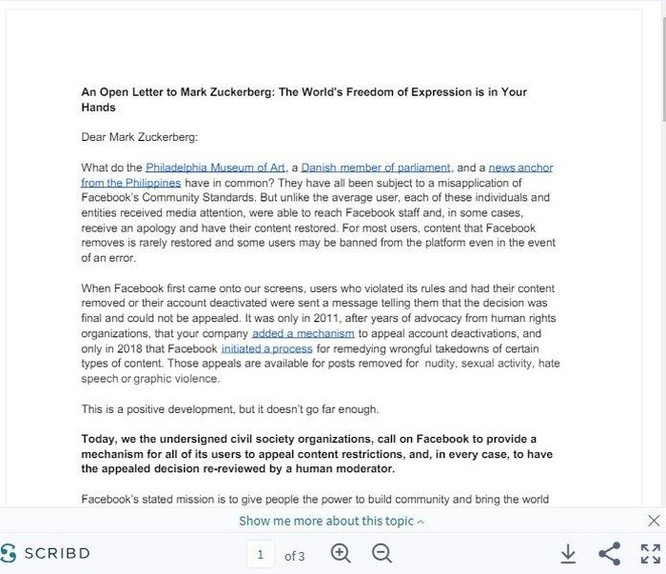Click the SCRIBD wordmark text
Screen dimensions: 666x574
pyautogui.click(x=57, y=553)
